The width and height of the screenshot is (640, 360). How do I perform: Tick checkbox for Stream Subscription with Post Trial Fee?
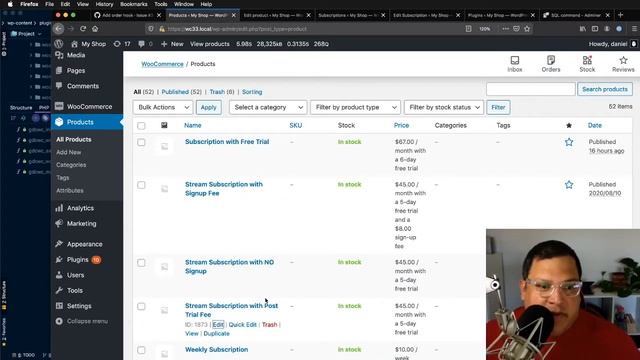(141, 307)
